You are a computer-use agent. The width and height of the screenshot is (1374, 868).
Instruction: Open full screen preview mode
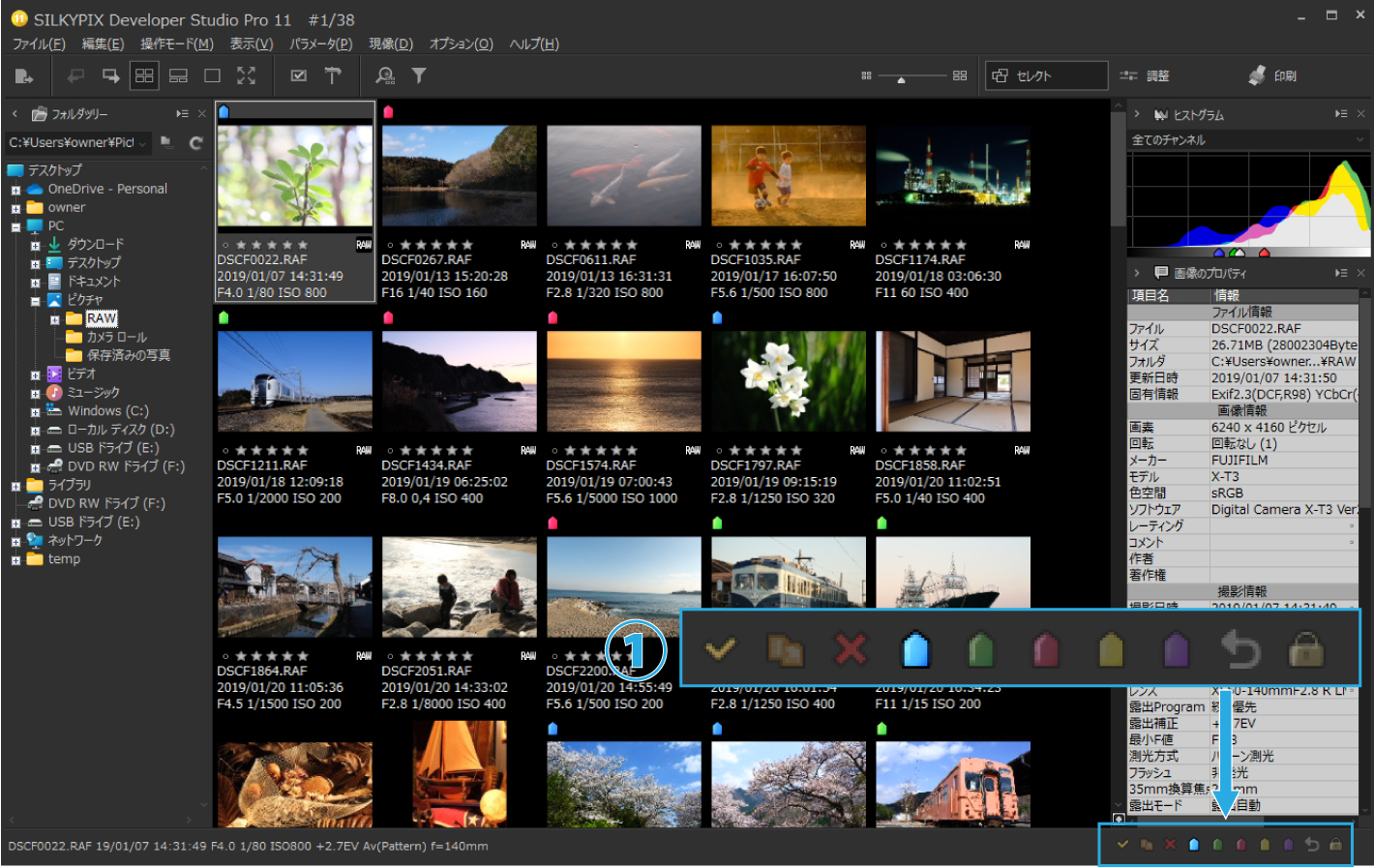[247, 75]
